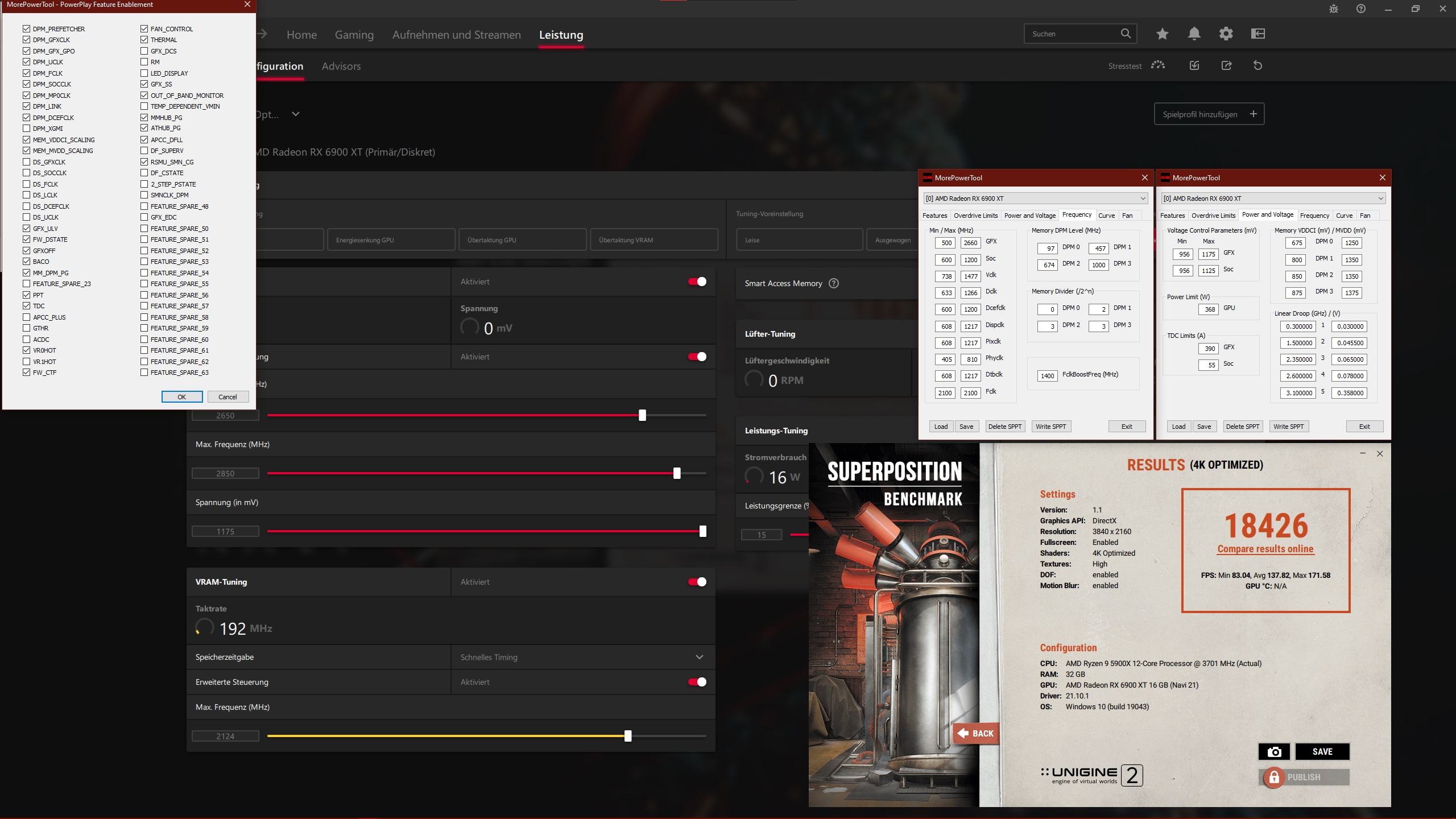
Task: Click the Write SPPT button in Frequency window
Action: (1050, 427)
